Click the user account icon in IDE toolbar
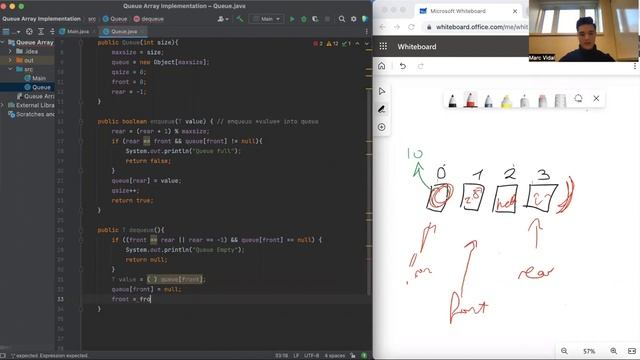The height and width of the screenshot is (360, 640). click(222, 19)
